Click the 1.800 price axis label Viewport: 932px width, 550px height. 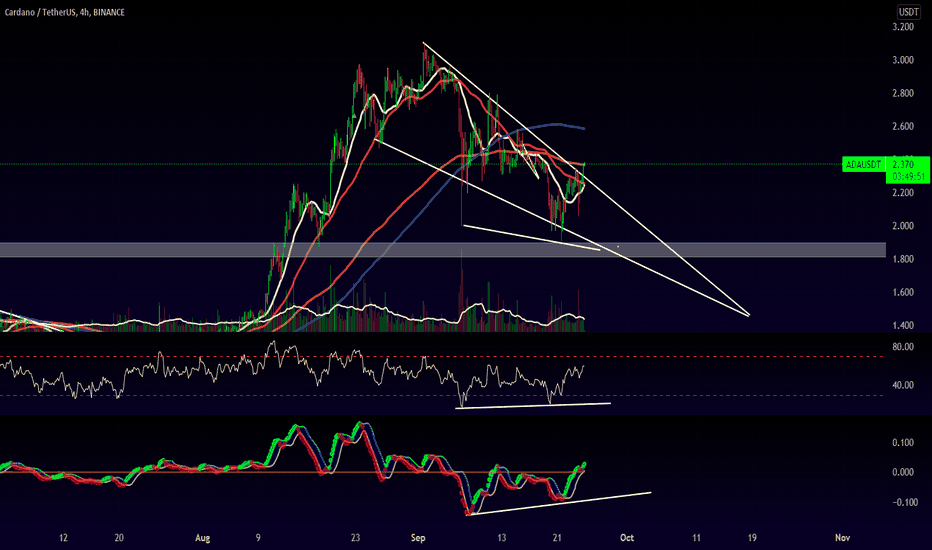coord(903,259)
